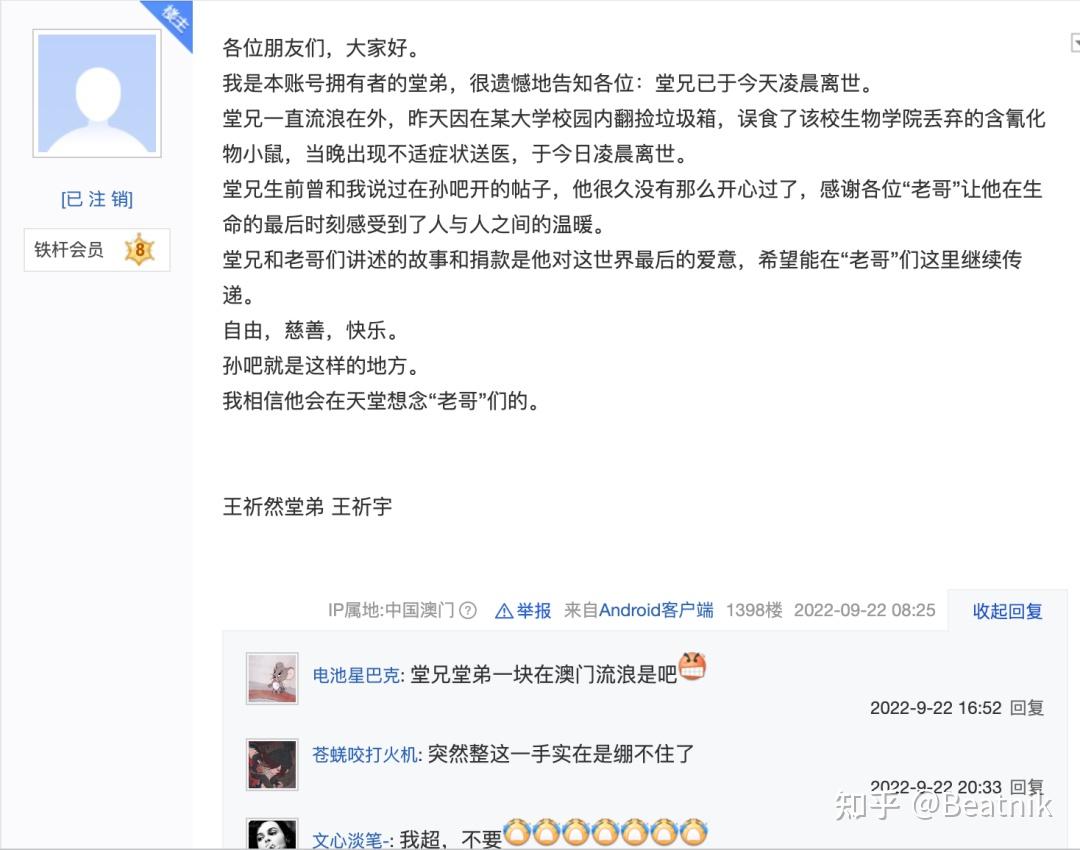Open the 铁杆会员 rank label
This screenshot has height=850, width=1080.
coord(69,249)
